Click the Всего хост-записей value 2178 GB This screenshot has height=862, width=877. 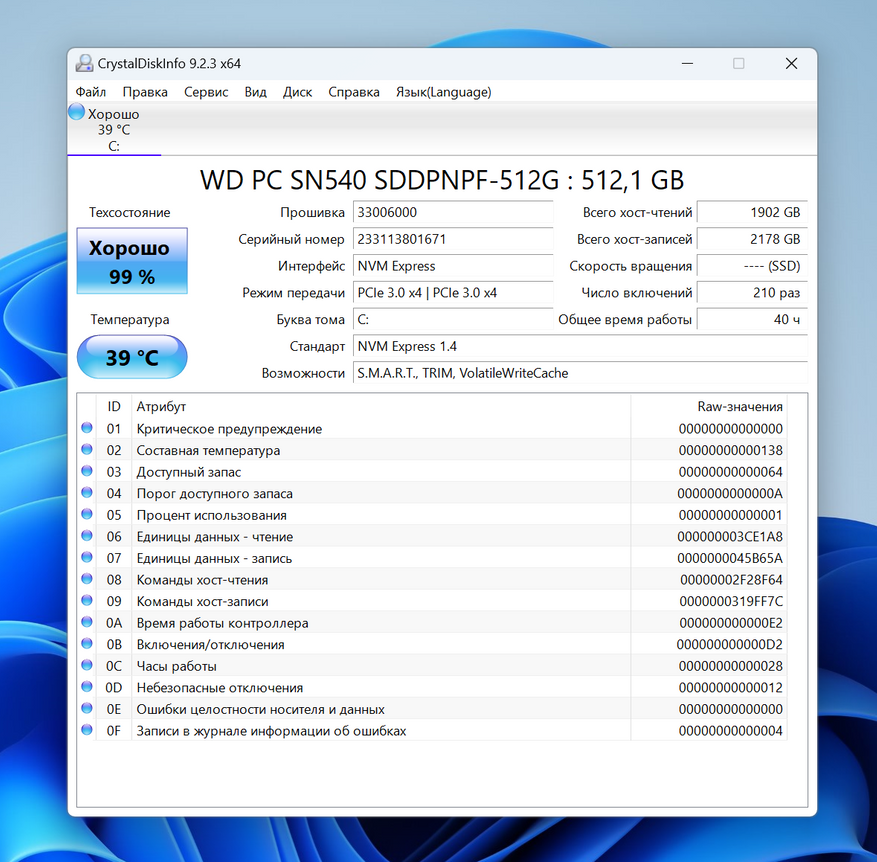pyautogui.click(x=752, y=239)
